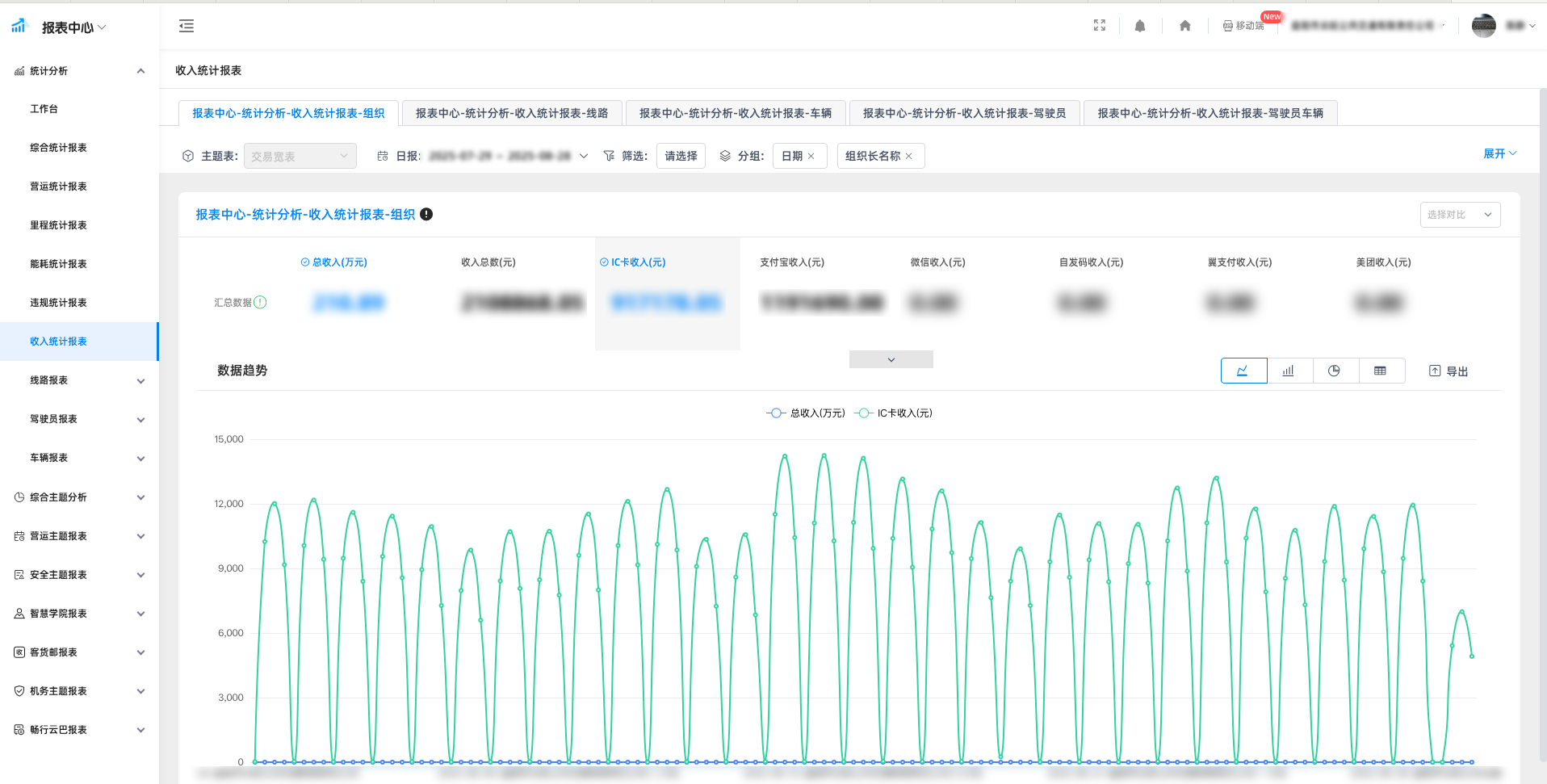This screenshot has width=1547, height=784.
Task: Go to home page icon
Action: (x=1184, y=26)
